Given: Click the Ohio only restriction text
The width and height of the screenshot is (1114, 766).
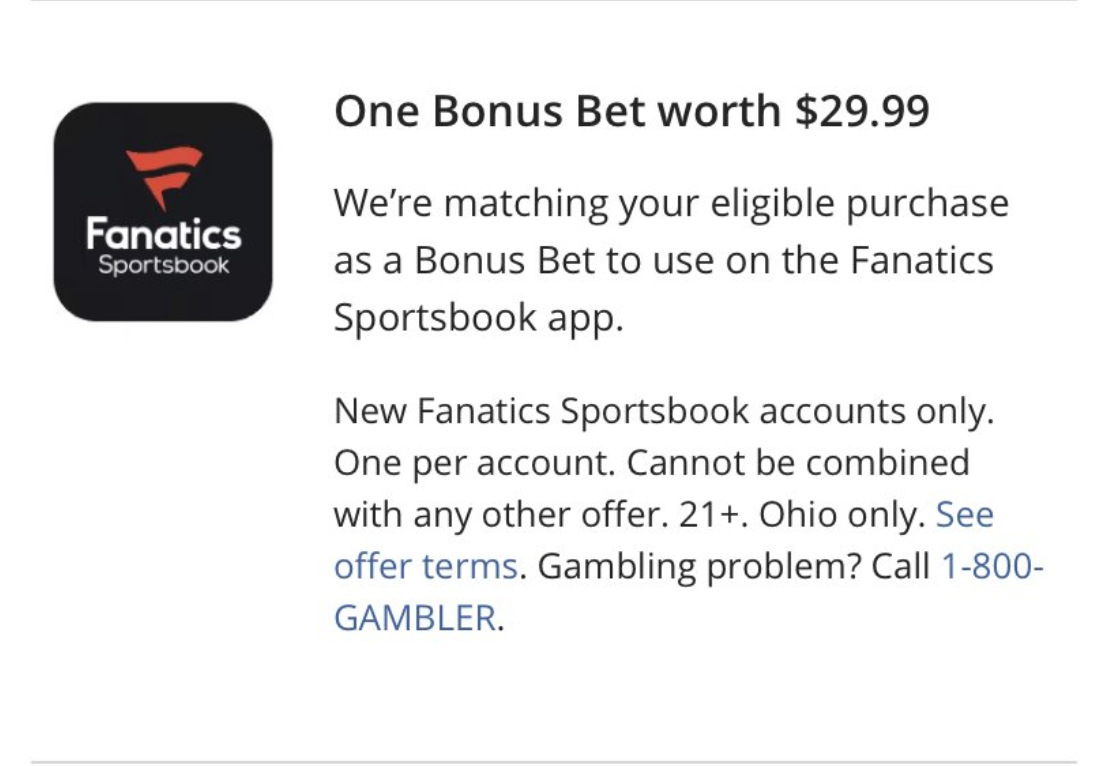Looking at the screenshot, I should [842, 514].
